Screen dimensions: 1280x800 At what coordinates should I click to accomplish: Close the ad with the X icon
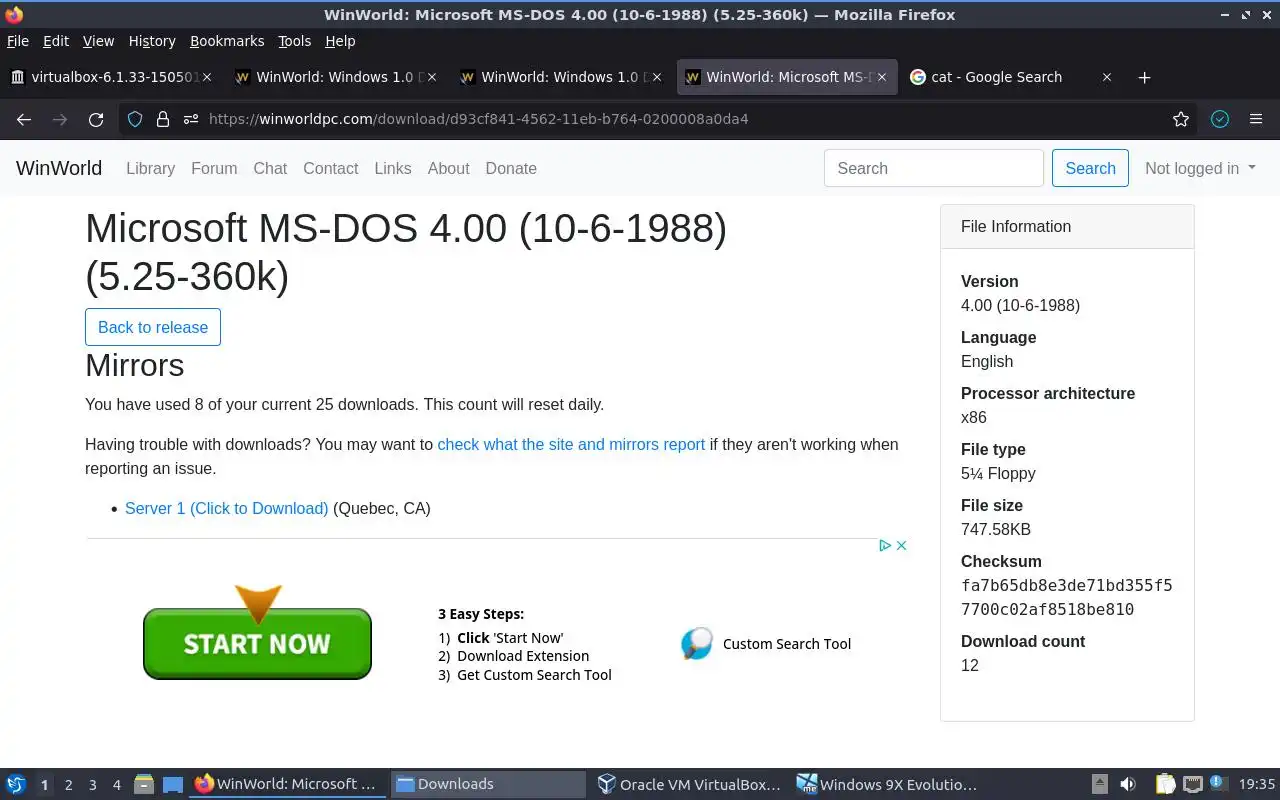pyautogui.click(x=901, y=545)
